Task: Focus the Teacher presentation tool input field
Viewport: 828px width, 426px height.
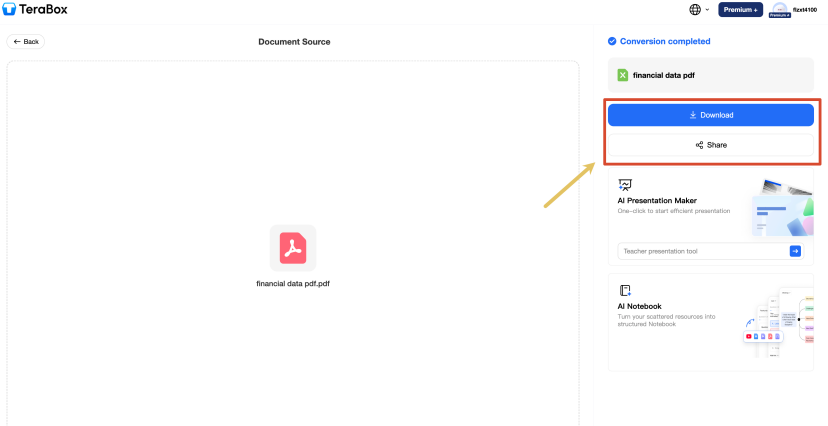Action: pyautogui.click(x=703, y=251)
